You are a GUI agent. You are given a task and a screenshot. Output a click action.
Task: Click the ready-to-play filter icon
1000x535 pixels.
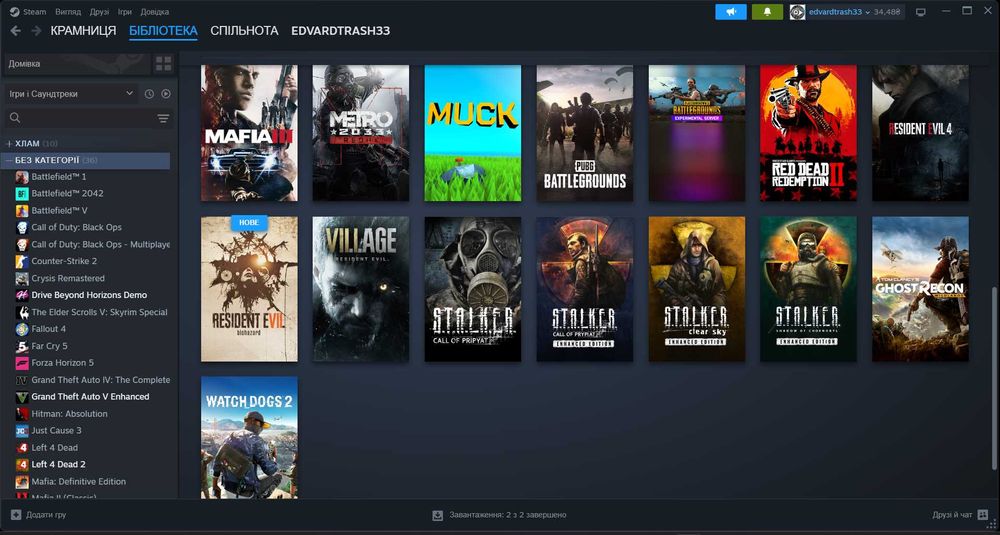(x=166, y=94)
